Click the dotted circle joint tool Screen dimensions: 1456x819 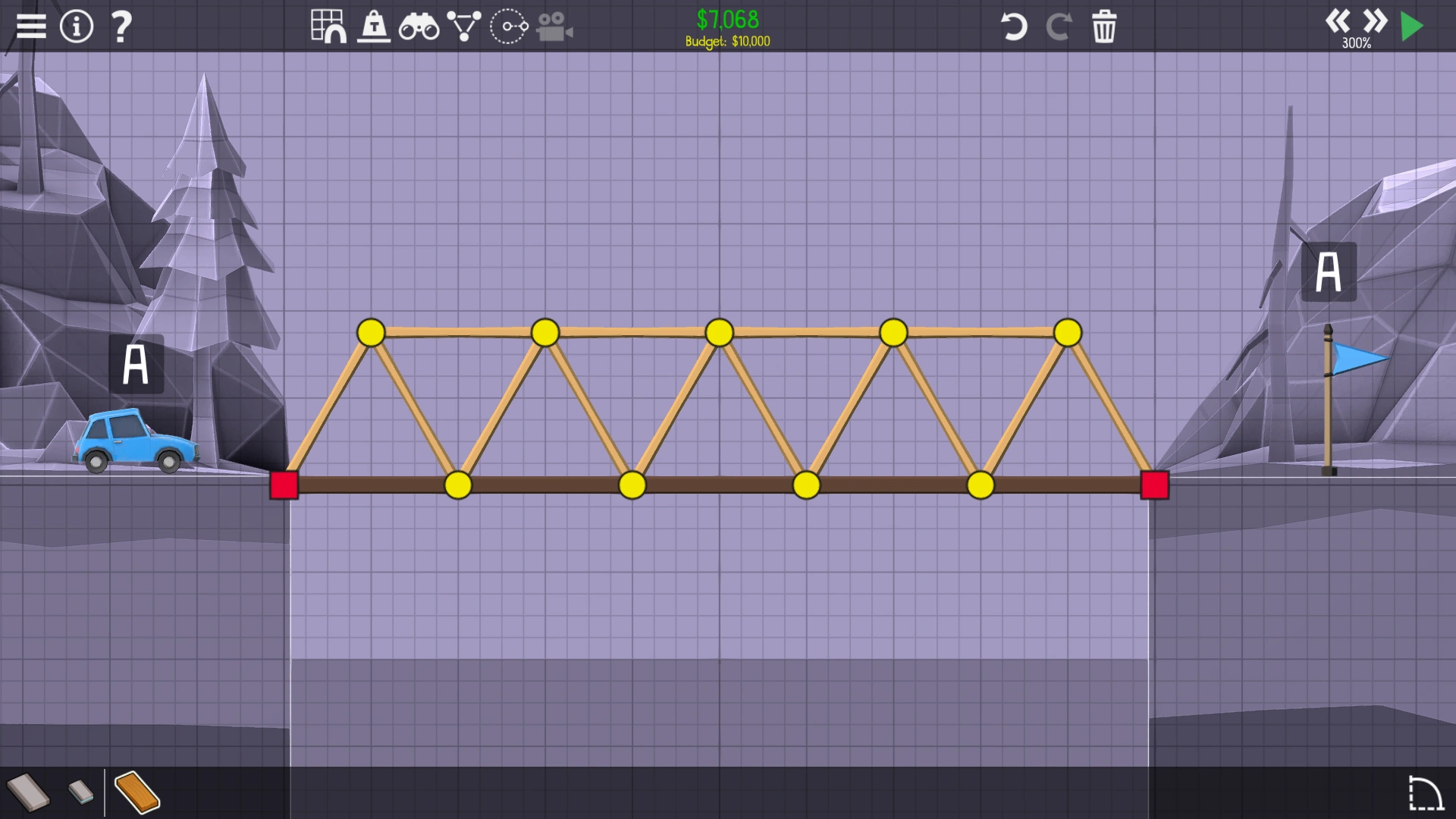(x=509, y=27)
